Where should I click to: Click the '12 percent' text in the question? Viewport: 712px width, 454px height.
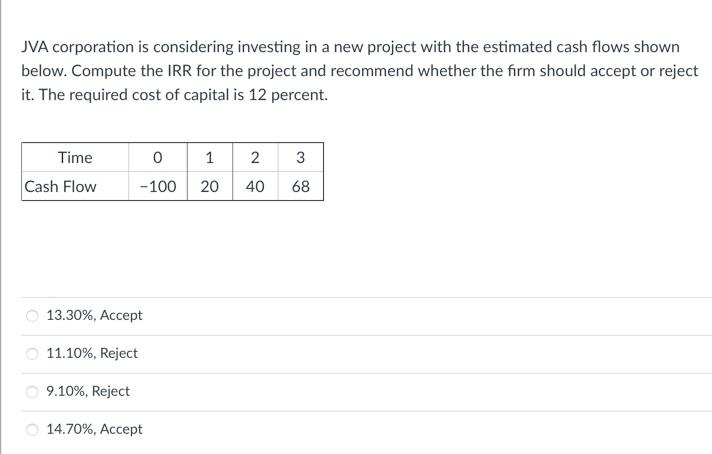[x=283, y=96]
